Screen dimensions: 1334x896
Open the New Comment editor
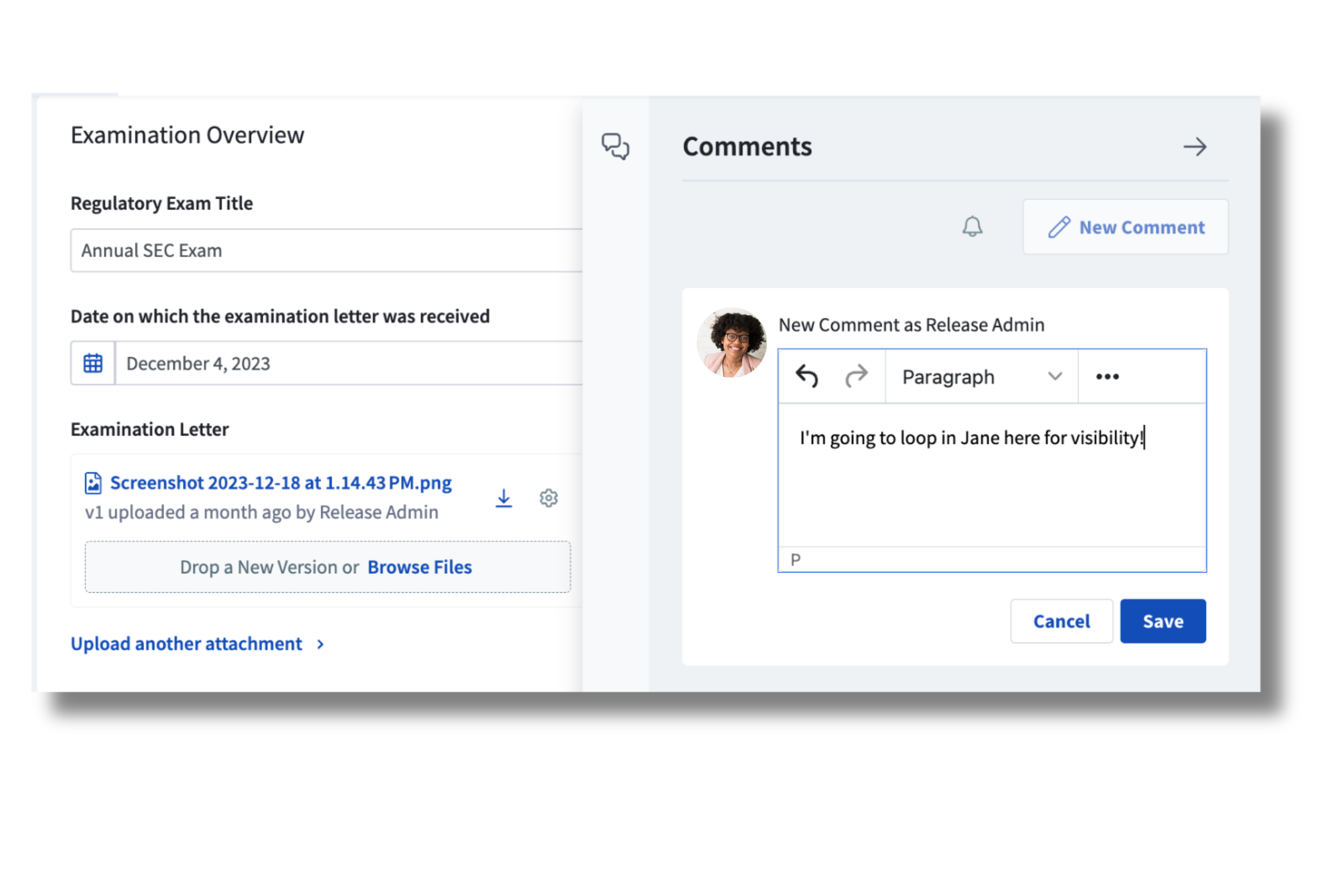1125,227
